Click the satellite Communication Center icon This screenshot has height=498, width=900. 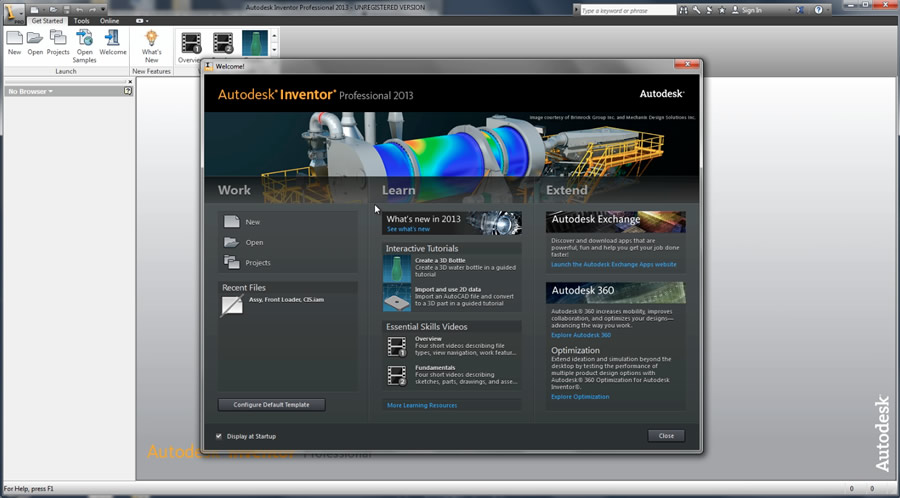(709, 10)
